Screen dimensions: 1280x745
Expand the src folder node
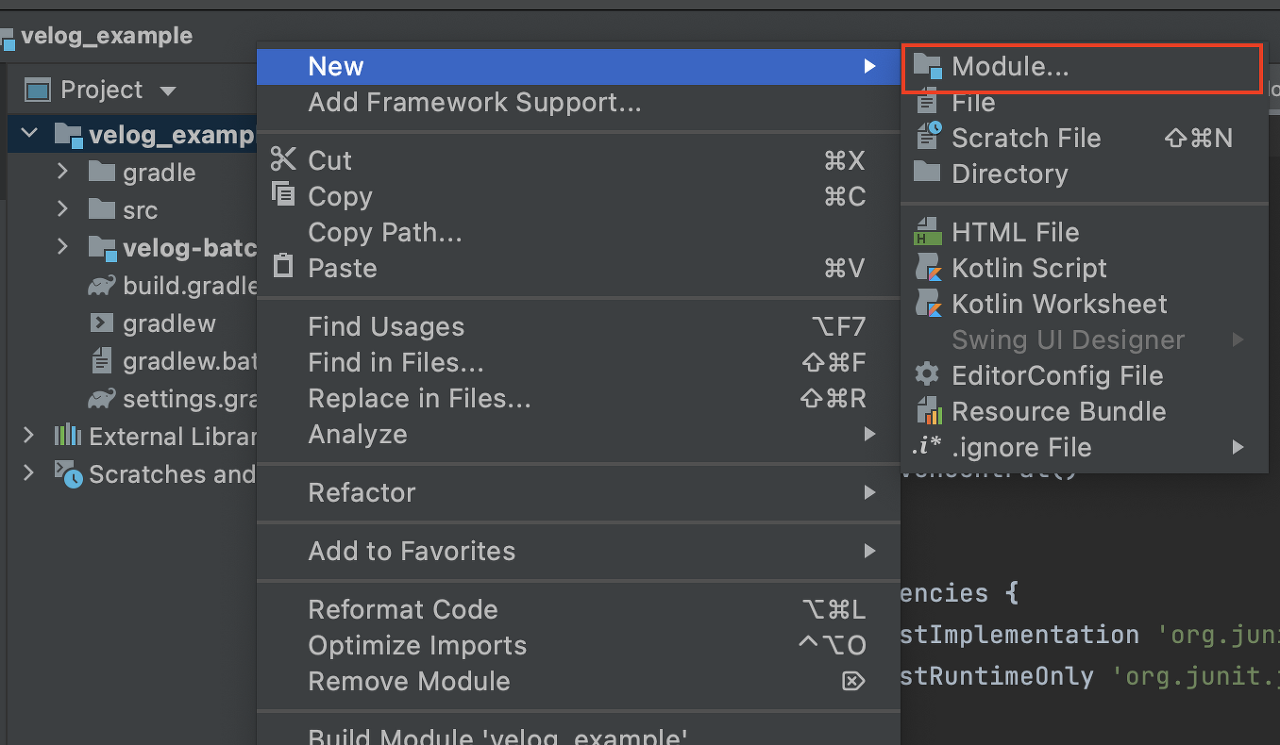tap(62, 209)
